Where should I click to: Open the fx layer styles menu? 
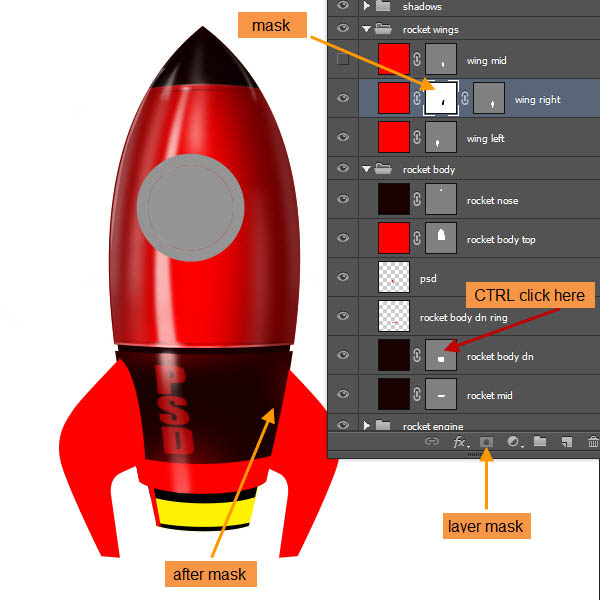(460, 441)
